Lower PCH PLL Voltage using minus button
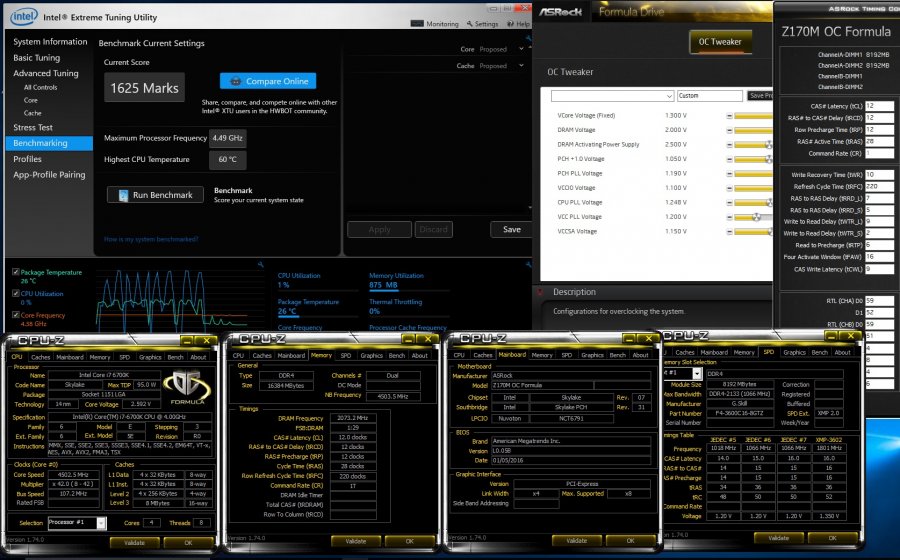Image resolution: width=900 pixels, height=560 pixels. [729, 173]
